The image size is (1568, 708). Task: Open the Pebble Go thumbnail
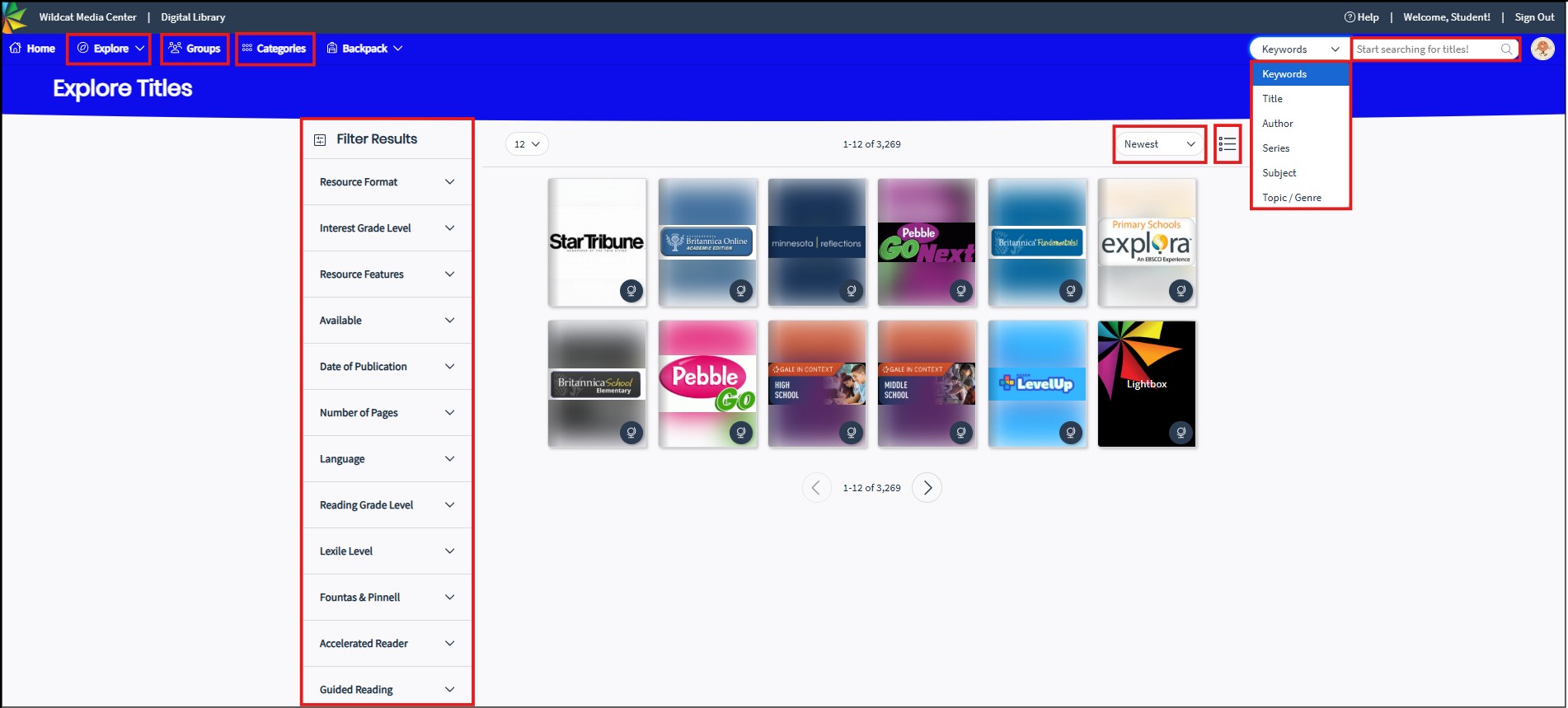pos(707,383)
